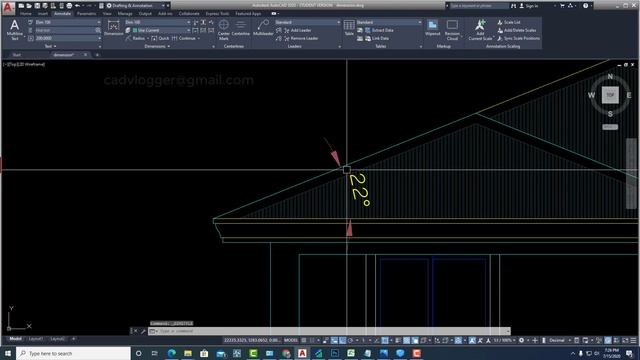
Task: Open the dimension layer dropdown Use Current
Action: point(161,30)
